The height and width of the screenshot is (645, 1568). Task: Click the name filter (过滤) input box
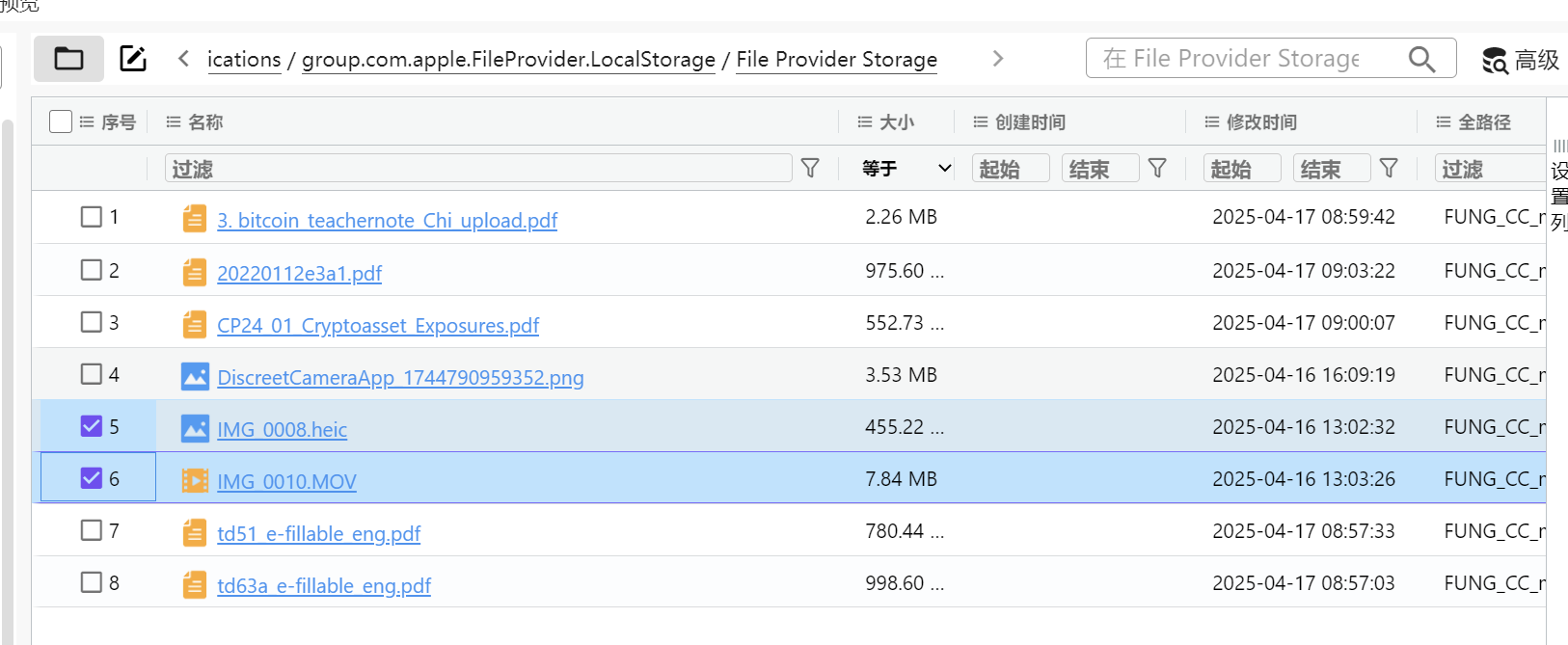[478, 169]
